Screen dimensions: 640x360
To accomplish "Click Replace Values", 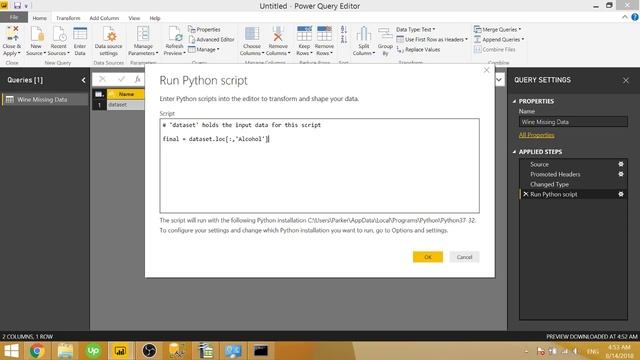I will (x=418, y=49).
